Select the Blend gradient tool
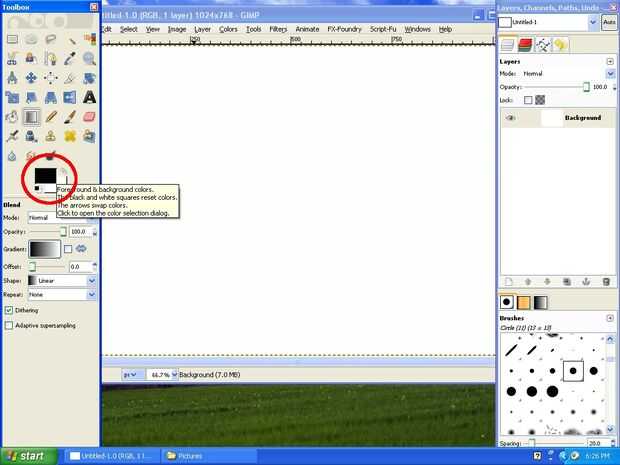 31,117
